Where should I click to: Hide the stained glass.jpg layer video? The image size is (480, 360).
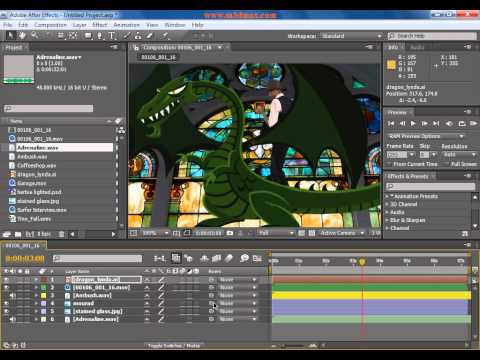point(6,311)
